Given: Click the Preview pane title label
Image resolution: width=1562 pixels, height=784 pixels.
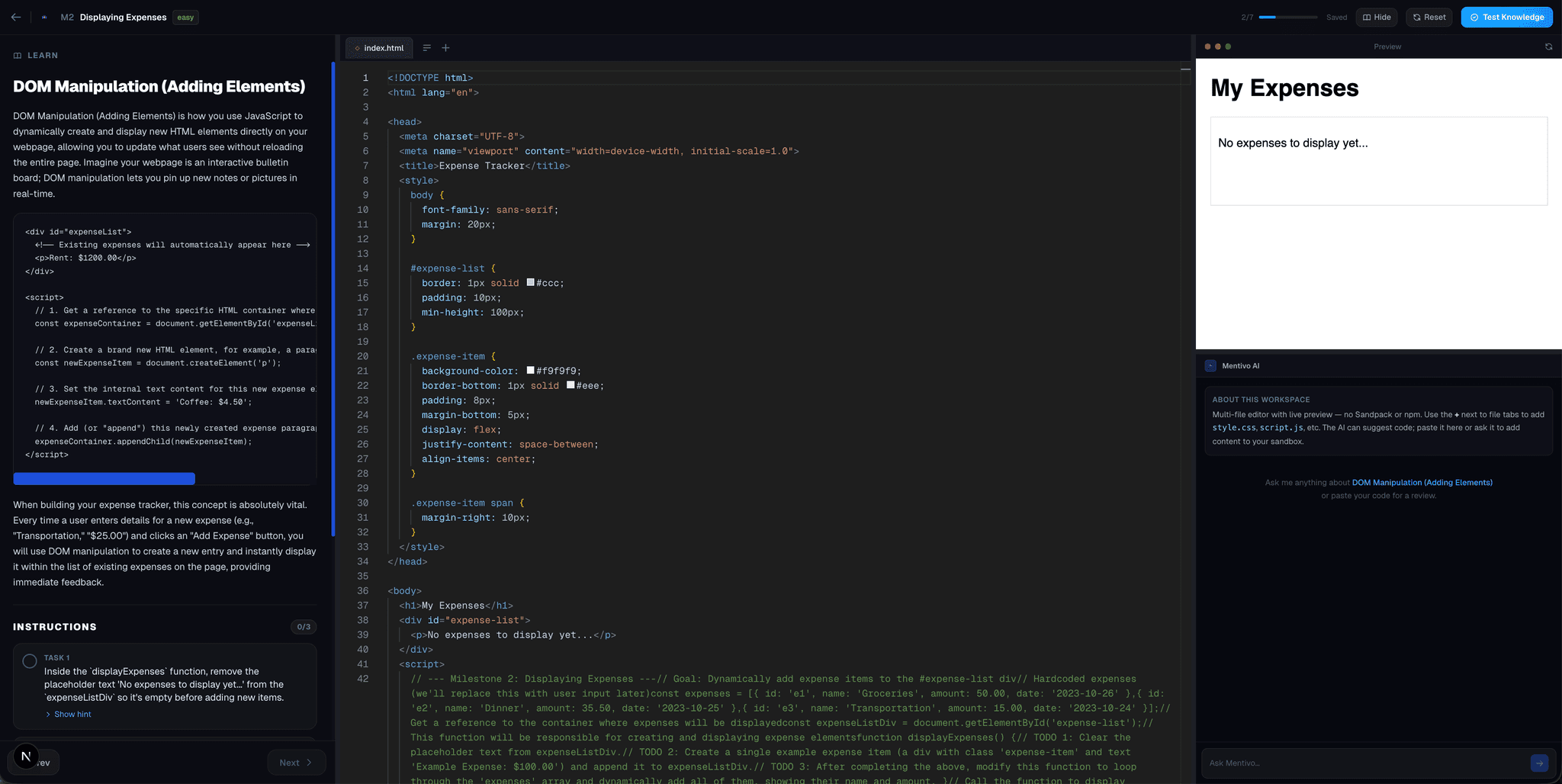Looking at the screenshot, I should pyautogui.click(x=1387, y=47).
